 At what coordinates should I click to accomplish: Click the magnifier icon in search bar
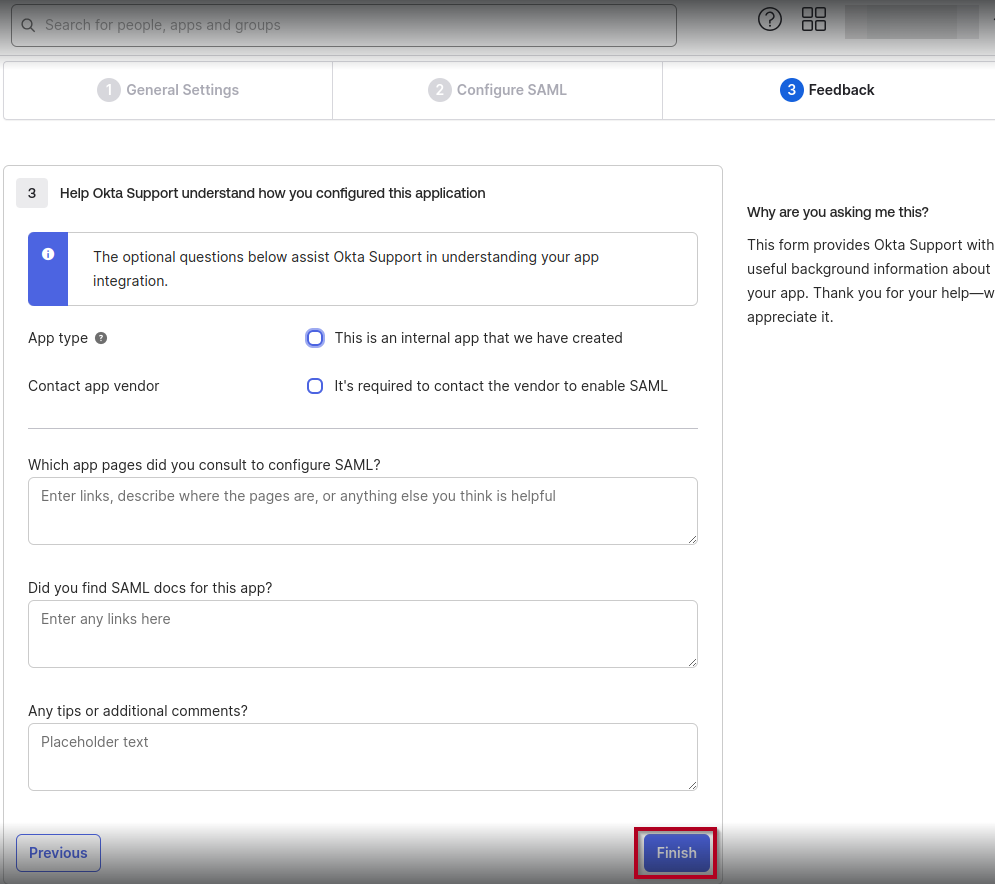pos(28,25)
